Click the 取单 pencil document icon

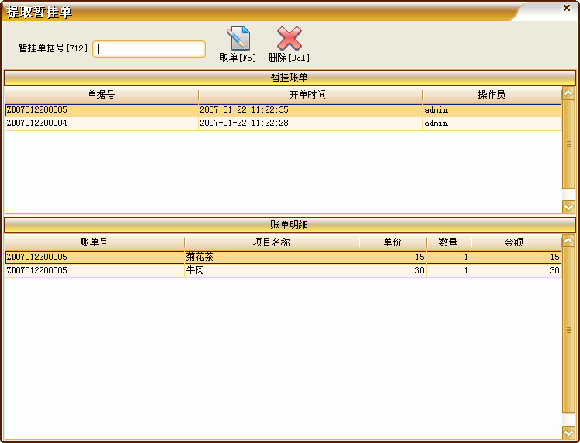click(238, 38)
